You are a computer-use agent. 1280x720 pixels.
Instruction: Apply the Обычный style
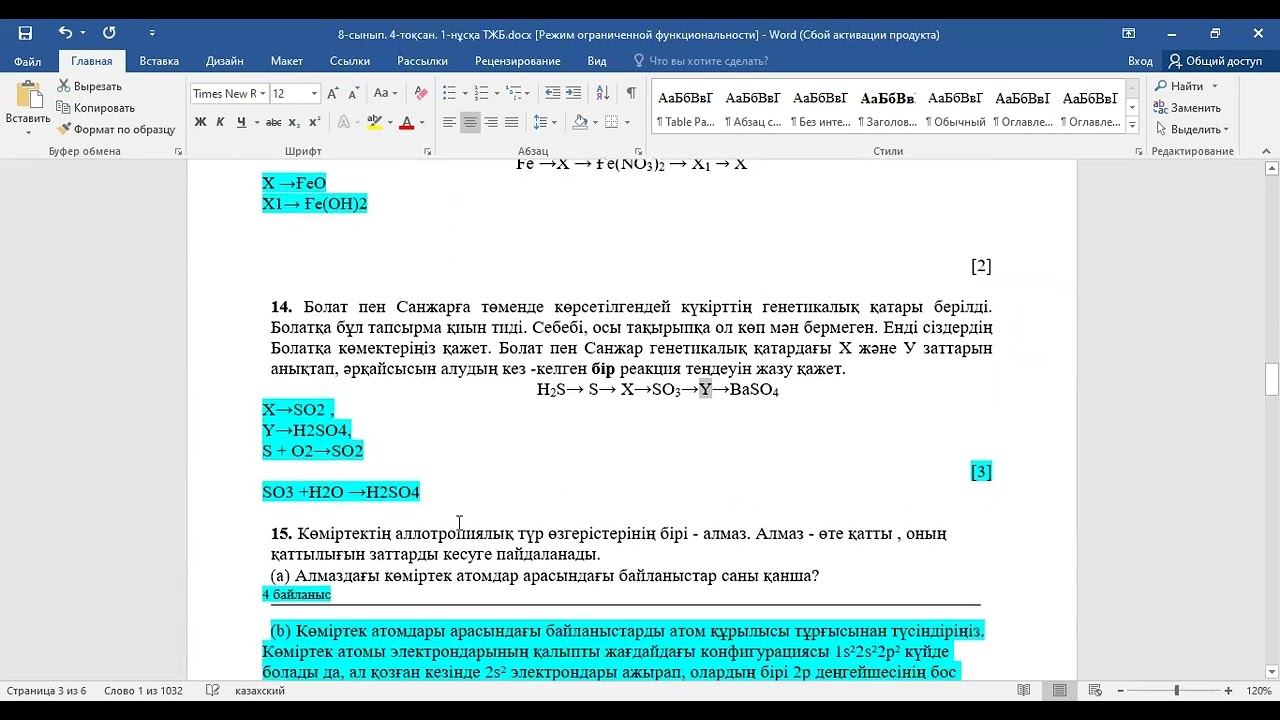tap(955, 109)
